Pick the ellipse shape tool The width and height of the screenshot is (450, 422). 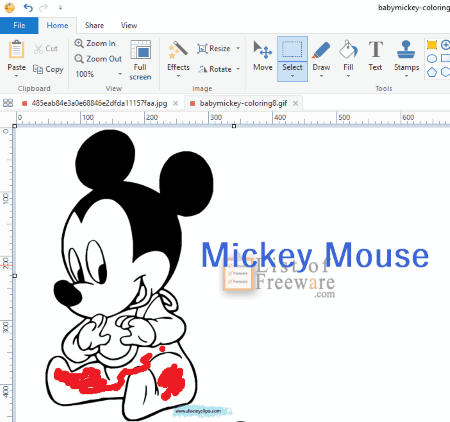point(432,59)
